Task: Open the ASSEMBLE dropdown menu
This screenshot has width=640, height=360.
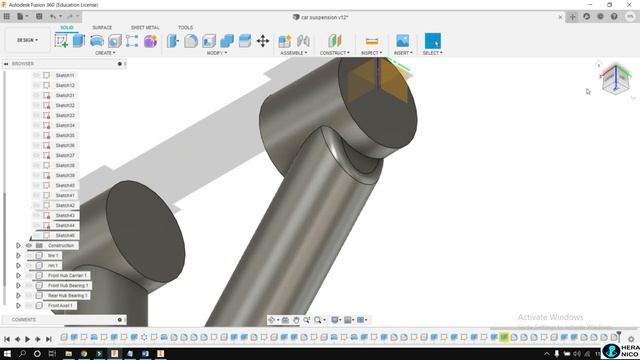Action: (293, 53)
